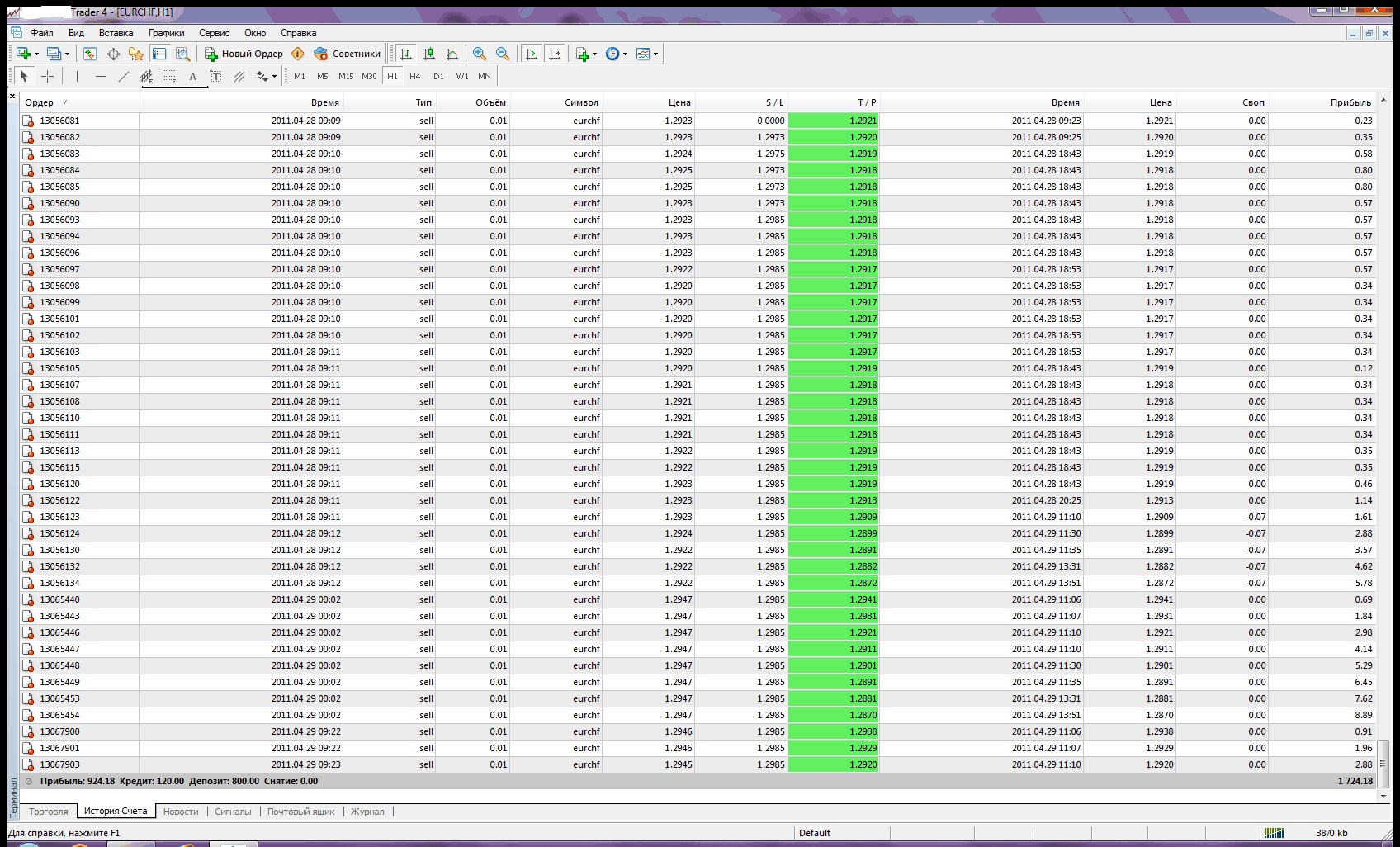This screenshot has width=1400, height=847.
Task: Expand the indicators list dropdown arrow
Action: [x=594, y=54]
